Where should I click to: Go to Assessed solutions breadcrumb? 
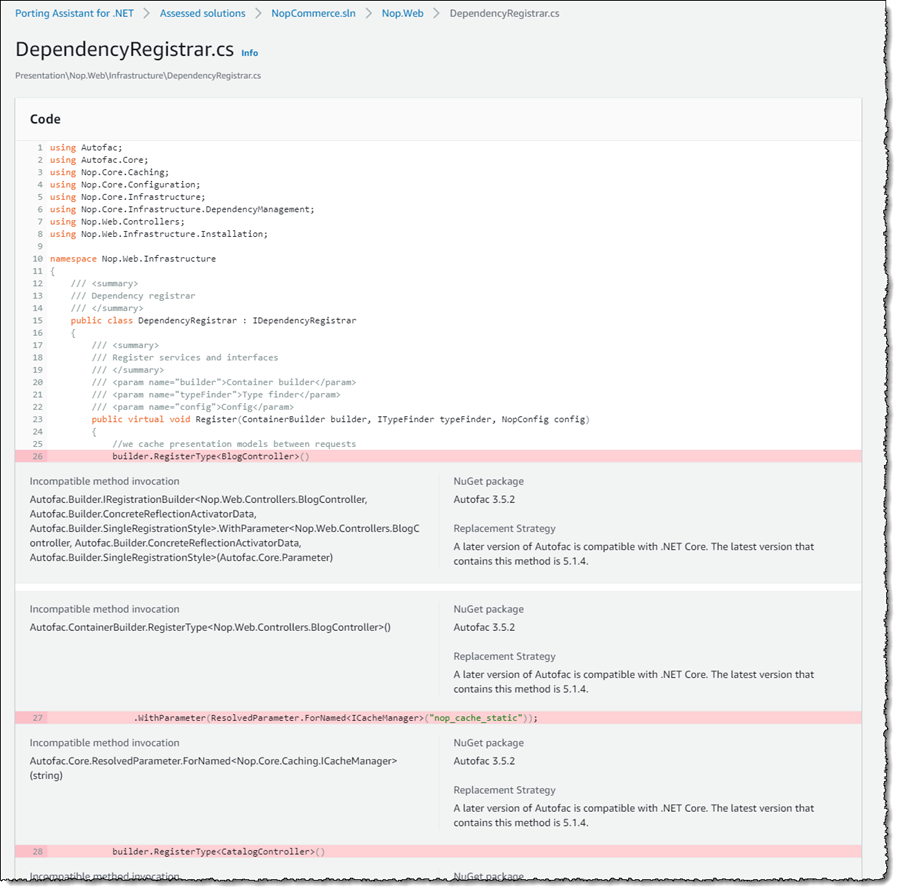[x=202, y=13]
